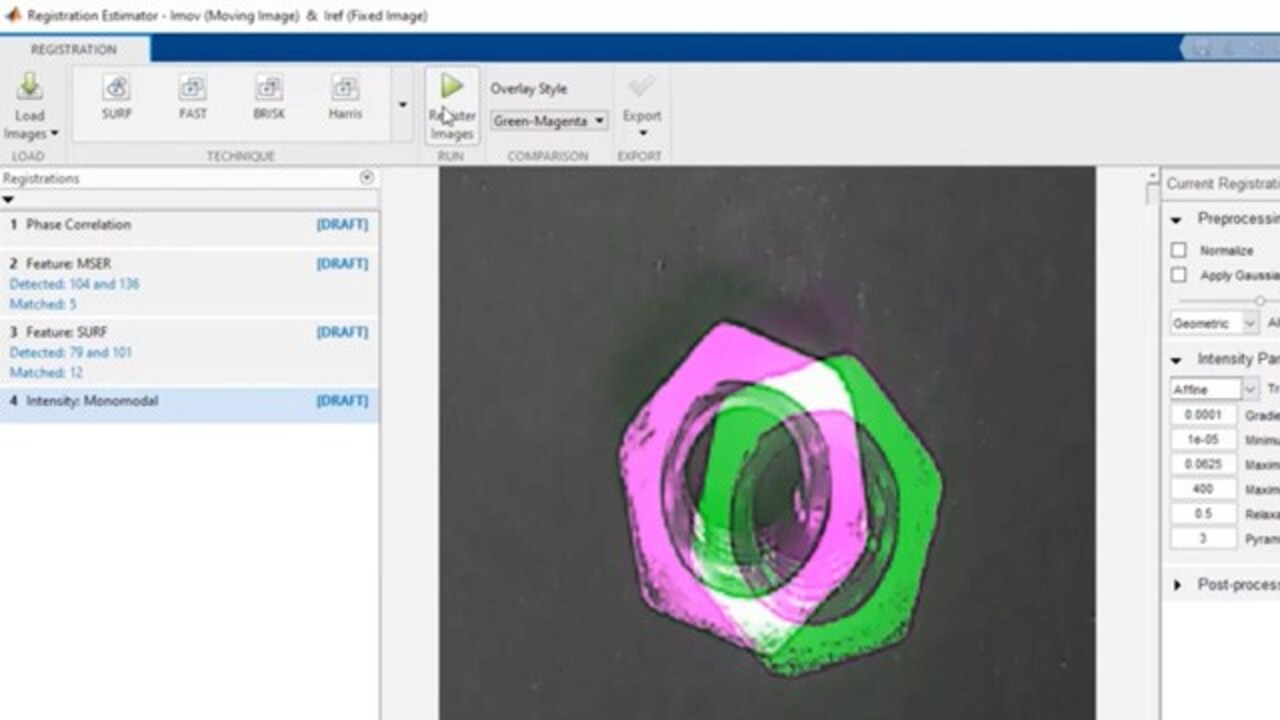The image size is (1280, 720).
Task: Expand the Post-processing section
Action: 1177,585
